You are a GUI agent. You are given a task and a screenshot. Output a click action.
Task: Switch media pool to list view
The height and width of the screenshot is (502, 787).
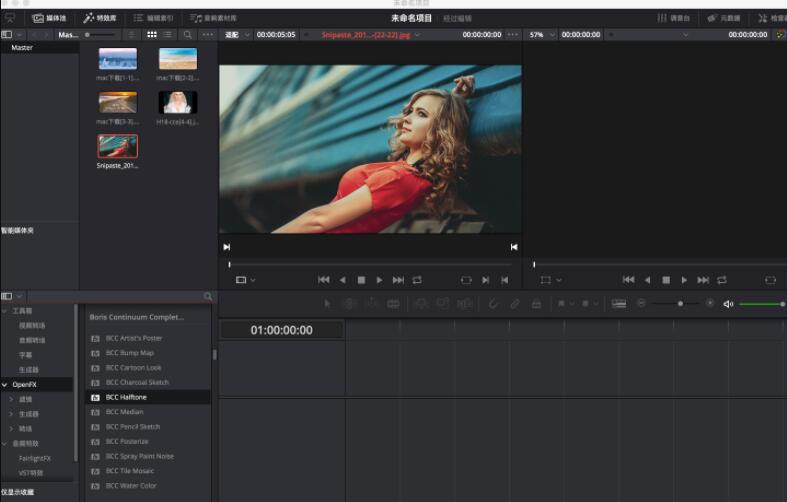[x=168, y=35]
